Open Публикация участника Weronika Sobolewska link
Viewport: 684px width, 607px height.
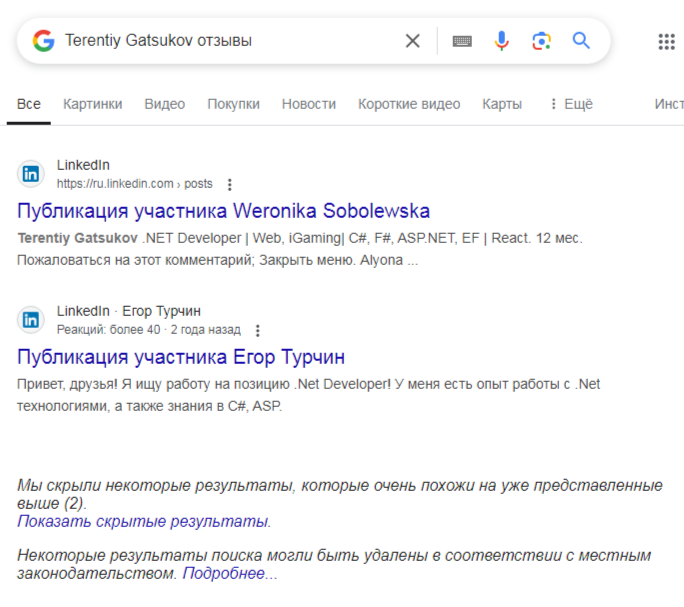[x=223, y=211]
